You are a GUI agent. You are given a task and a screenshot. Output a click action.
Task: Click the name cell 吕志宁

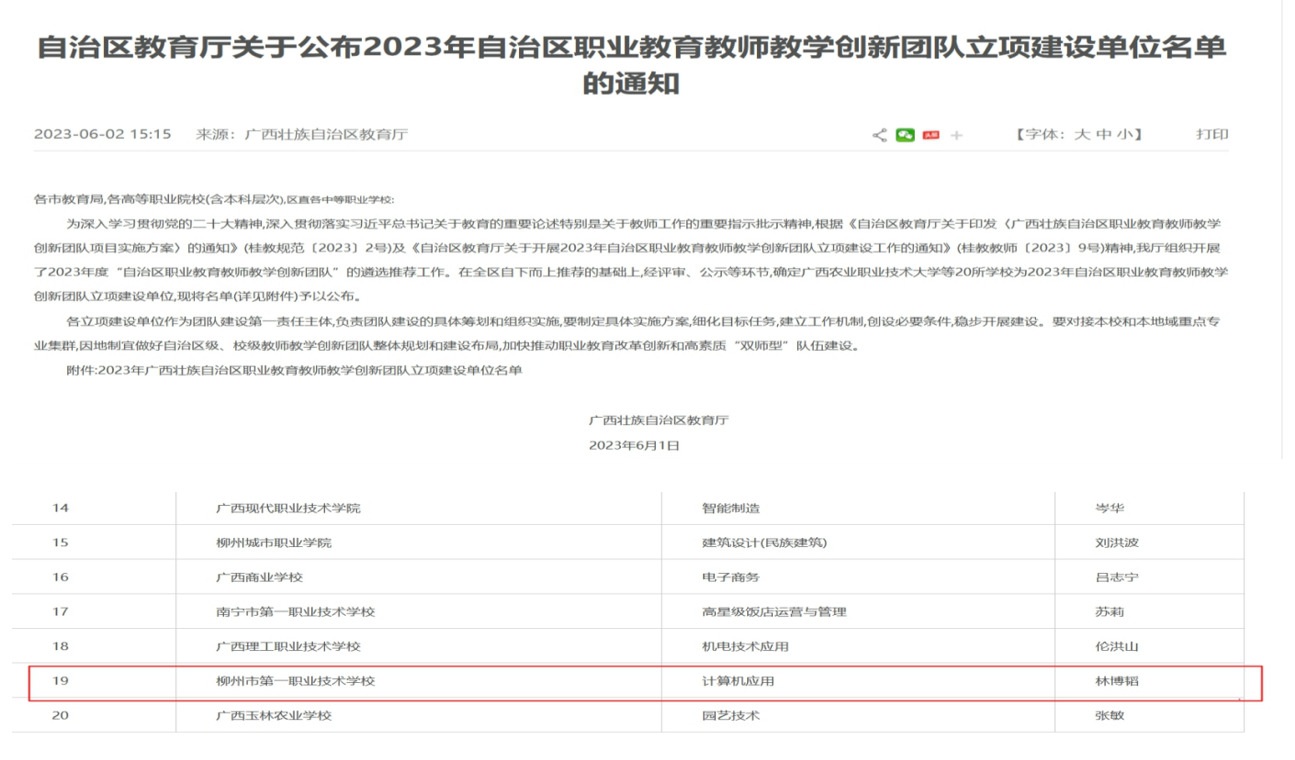point(1117,577)
